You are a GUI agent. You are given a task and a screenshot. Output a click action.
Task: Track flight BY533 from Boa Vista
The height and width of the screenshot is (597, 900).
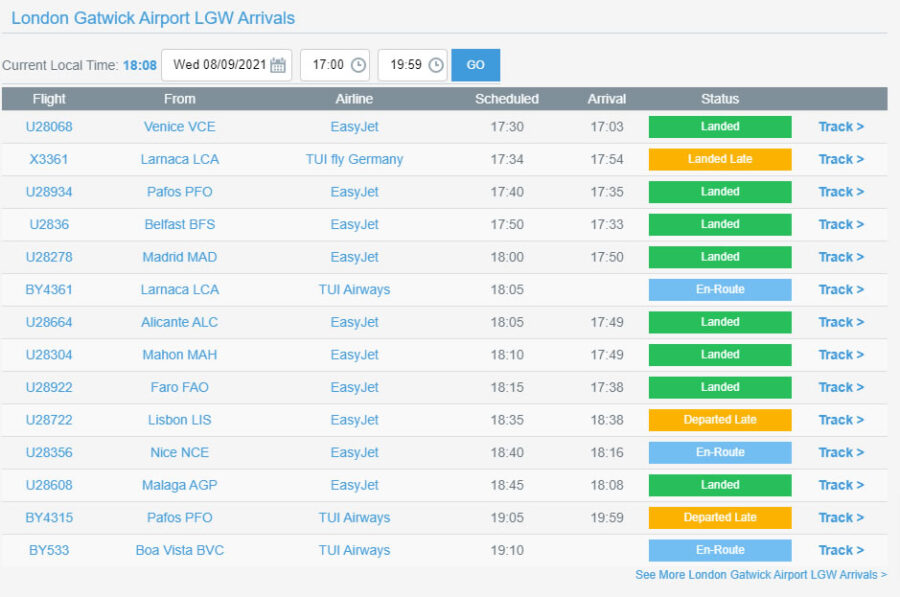840,550
